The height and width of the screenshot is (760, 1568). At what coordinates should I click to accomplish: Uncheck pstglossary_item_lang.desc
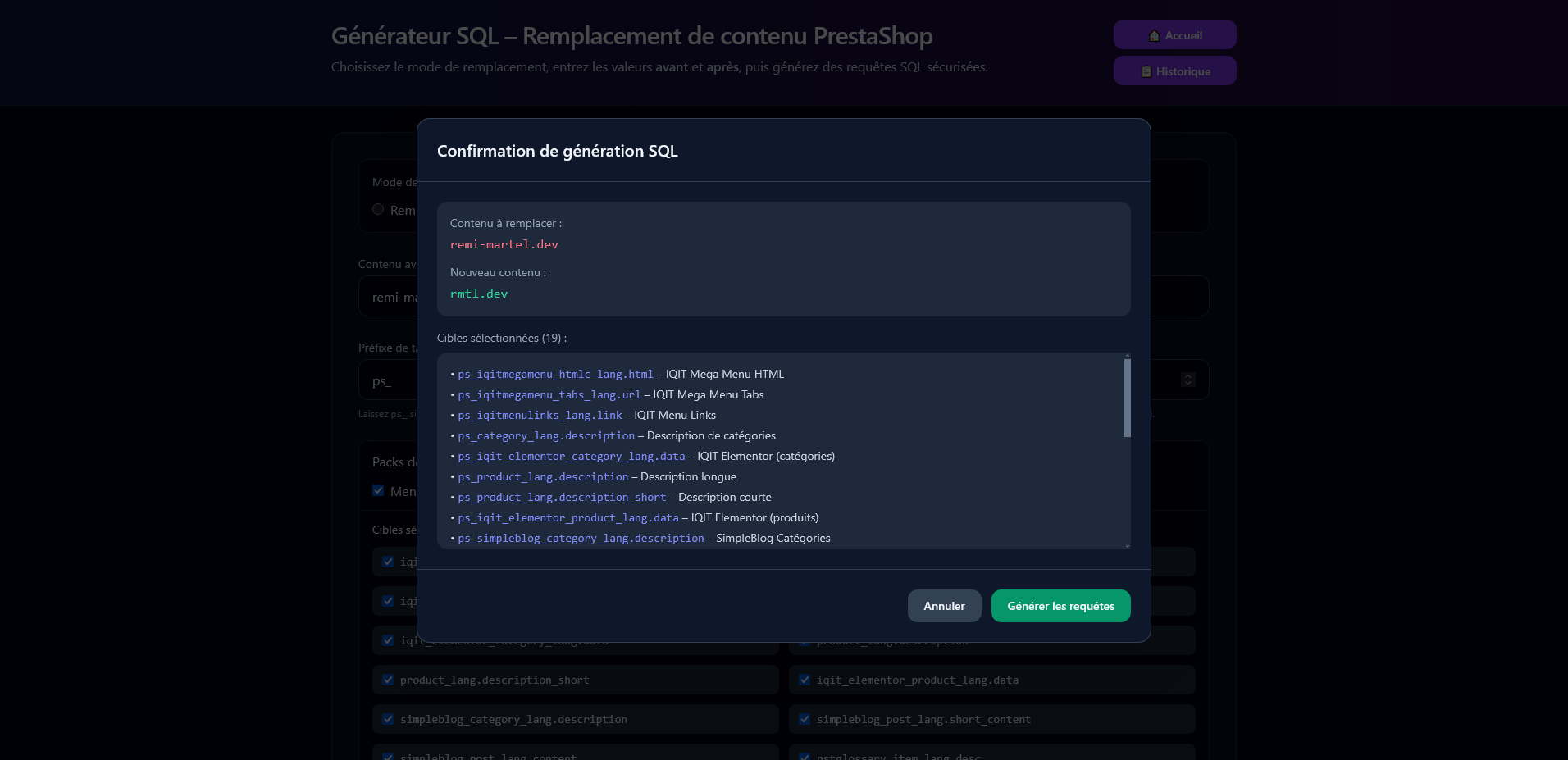804,756
